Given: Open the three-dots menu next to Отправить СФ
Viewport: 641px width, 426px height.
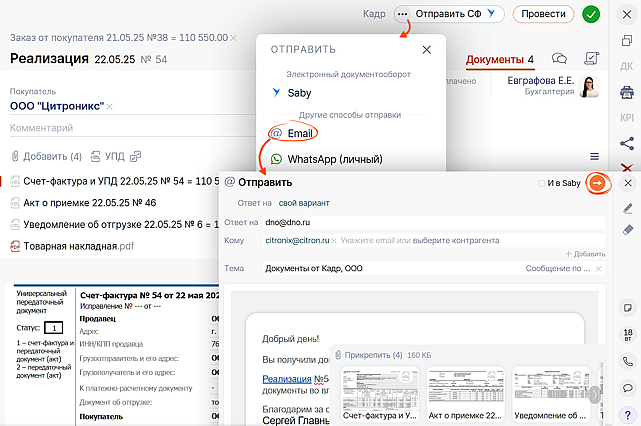Looking at the screenshot, I should click(403, 14).
